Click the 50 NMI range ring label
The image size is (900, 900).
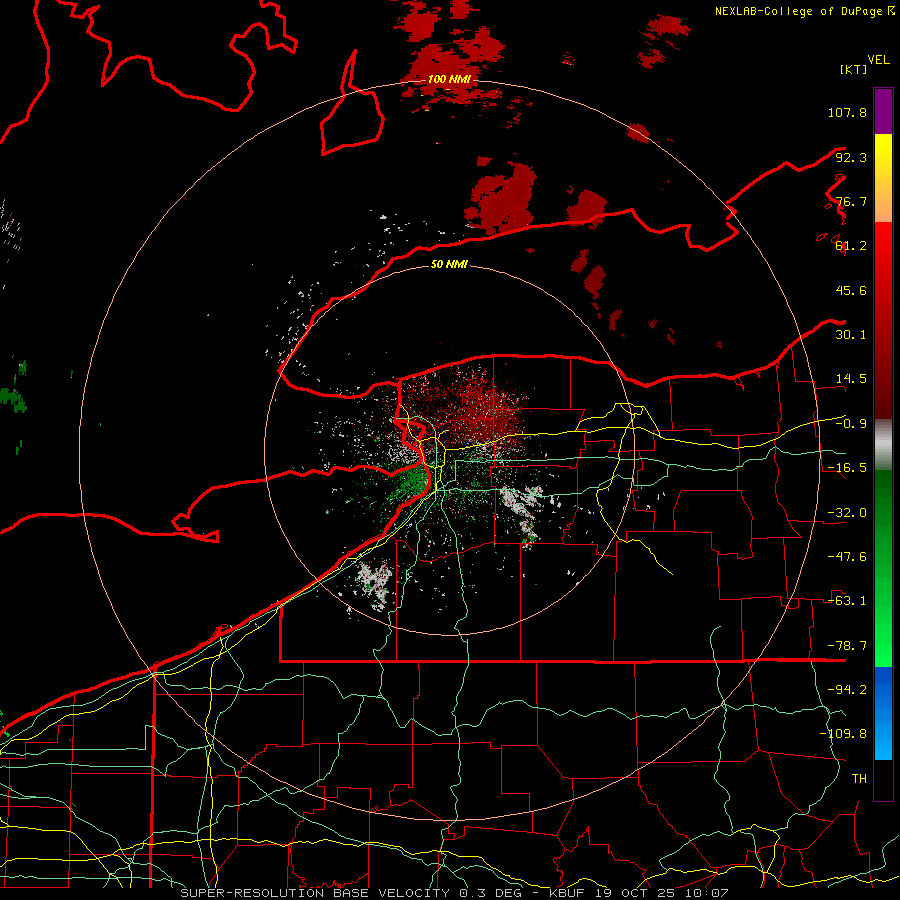(449, 265)
